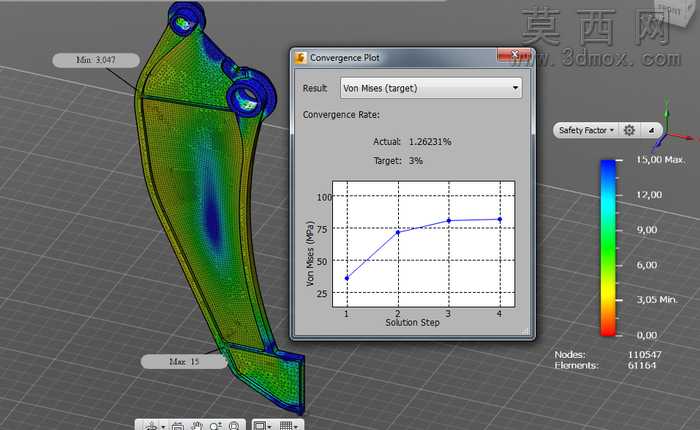Click the fit/zoom window icon
This screenshot has width=700, height=430.
[x=234, y=426]
